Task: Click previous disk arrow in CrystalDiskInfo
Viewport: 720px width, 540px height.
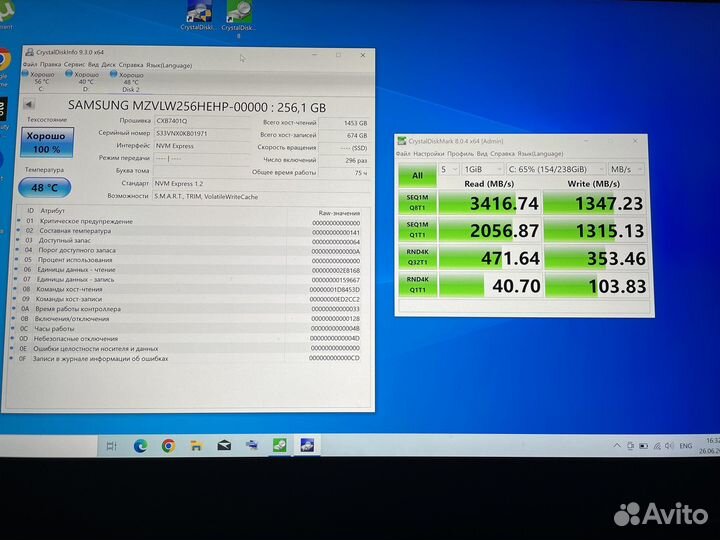Action: pos(29,105)
